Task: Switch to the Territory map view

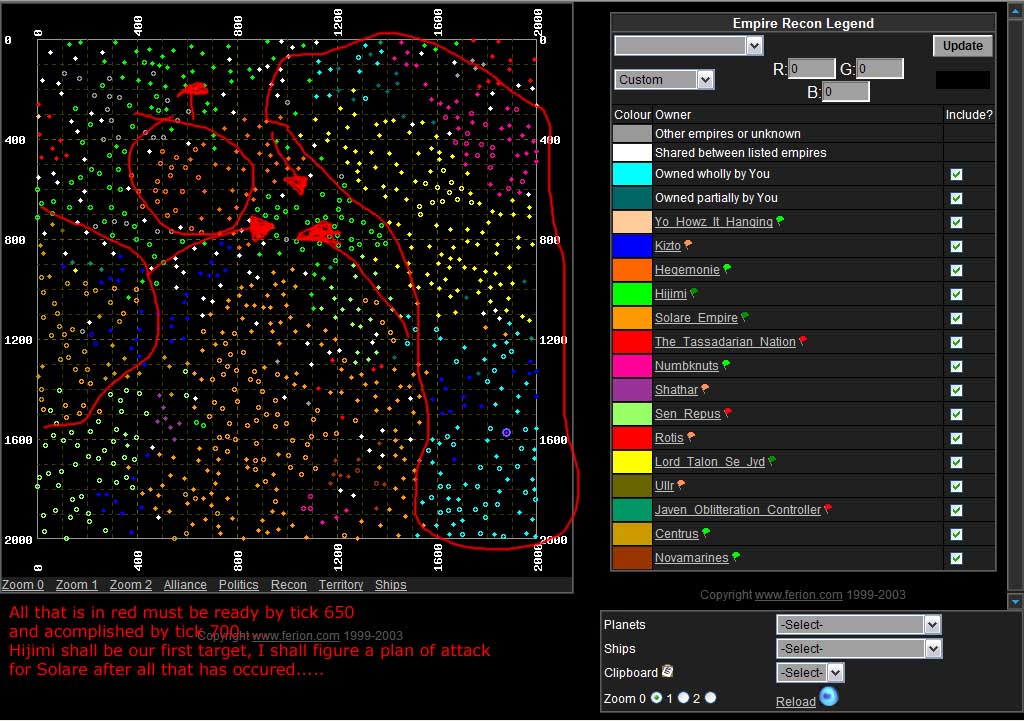Action: [x=341, y=585]
